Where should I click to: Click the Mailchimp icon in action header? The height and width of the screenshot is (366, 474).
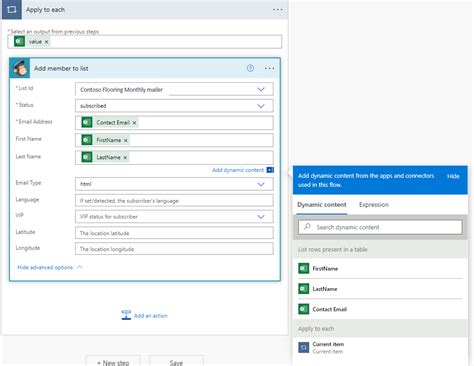coord(20,68)
